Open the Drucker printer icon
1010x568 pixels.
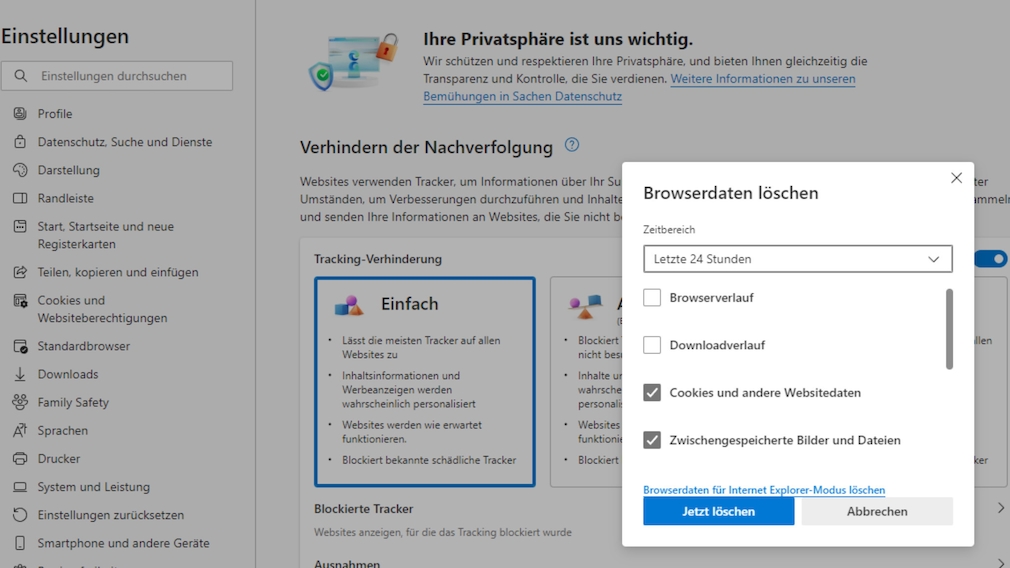[x=20, y=459]
